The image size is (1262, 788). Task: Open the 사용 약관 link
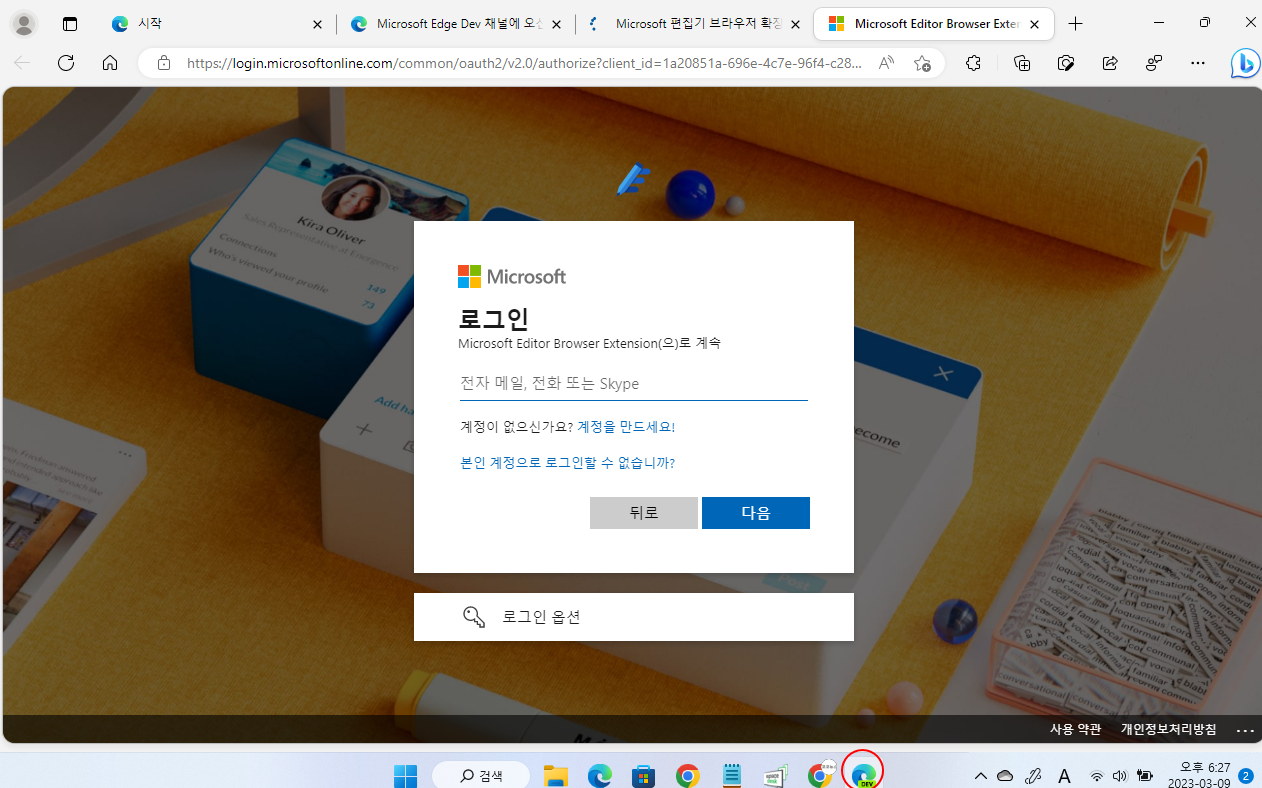1075,730
